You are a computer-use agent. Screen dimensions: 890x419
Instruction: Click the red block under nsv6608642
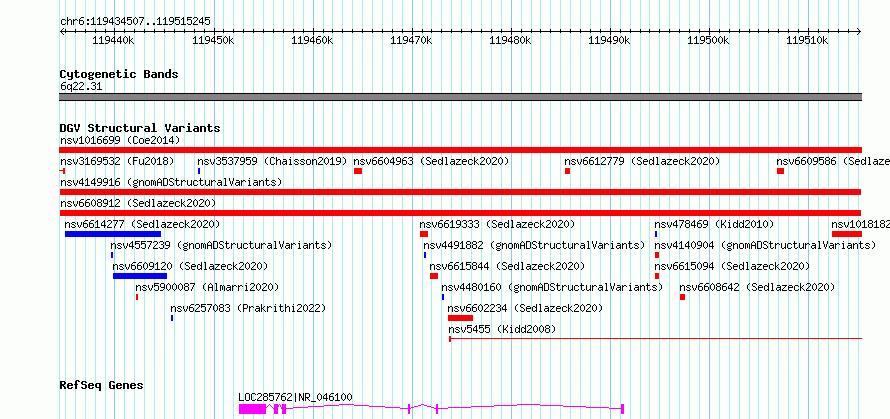click(x=682, y=297)
